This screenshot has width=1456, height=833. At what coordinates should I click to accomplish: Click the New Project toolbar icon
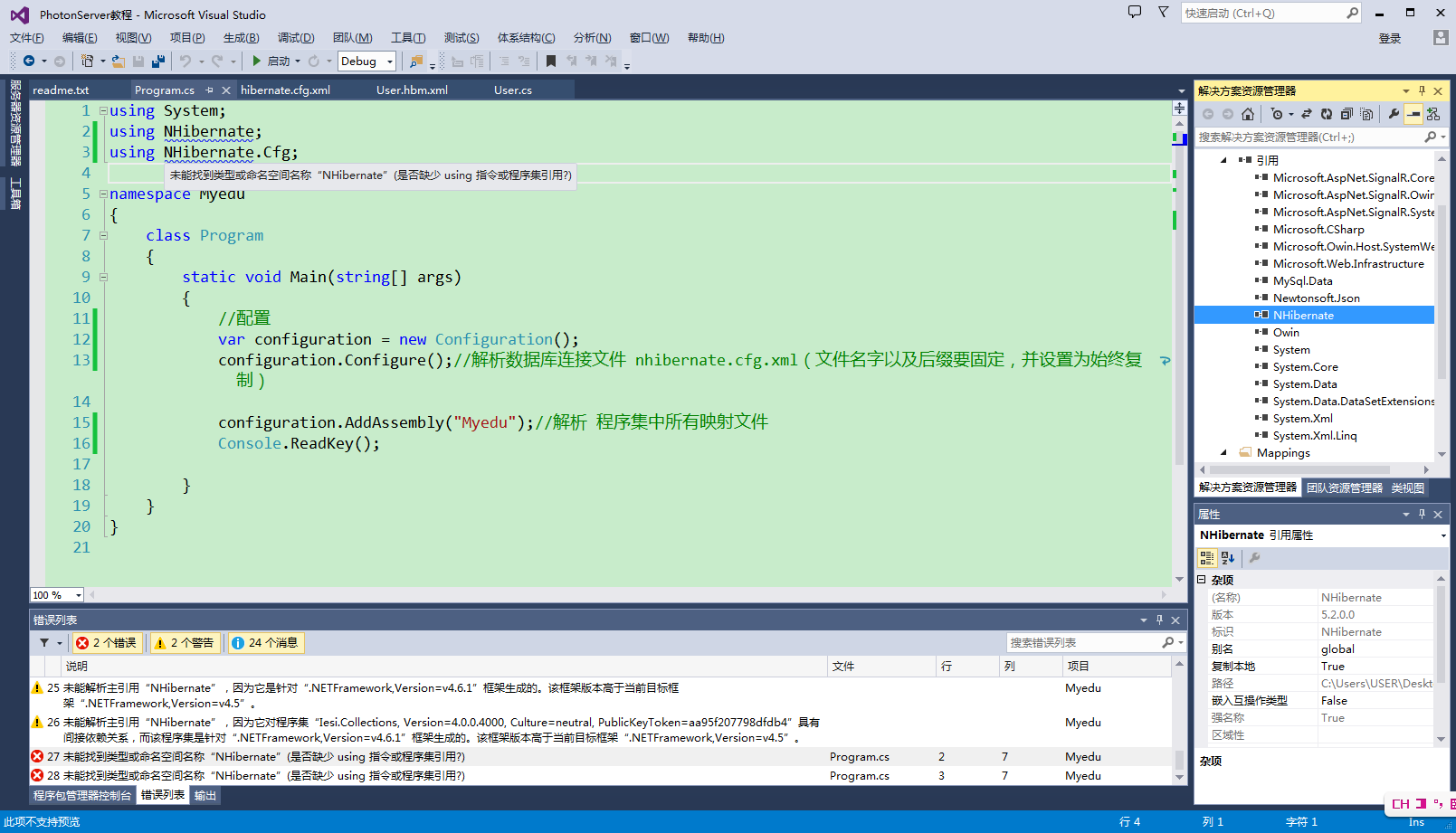pos(87,61)
